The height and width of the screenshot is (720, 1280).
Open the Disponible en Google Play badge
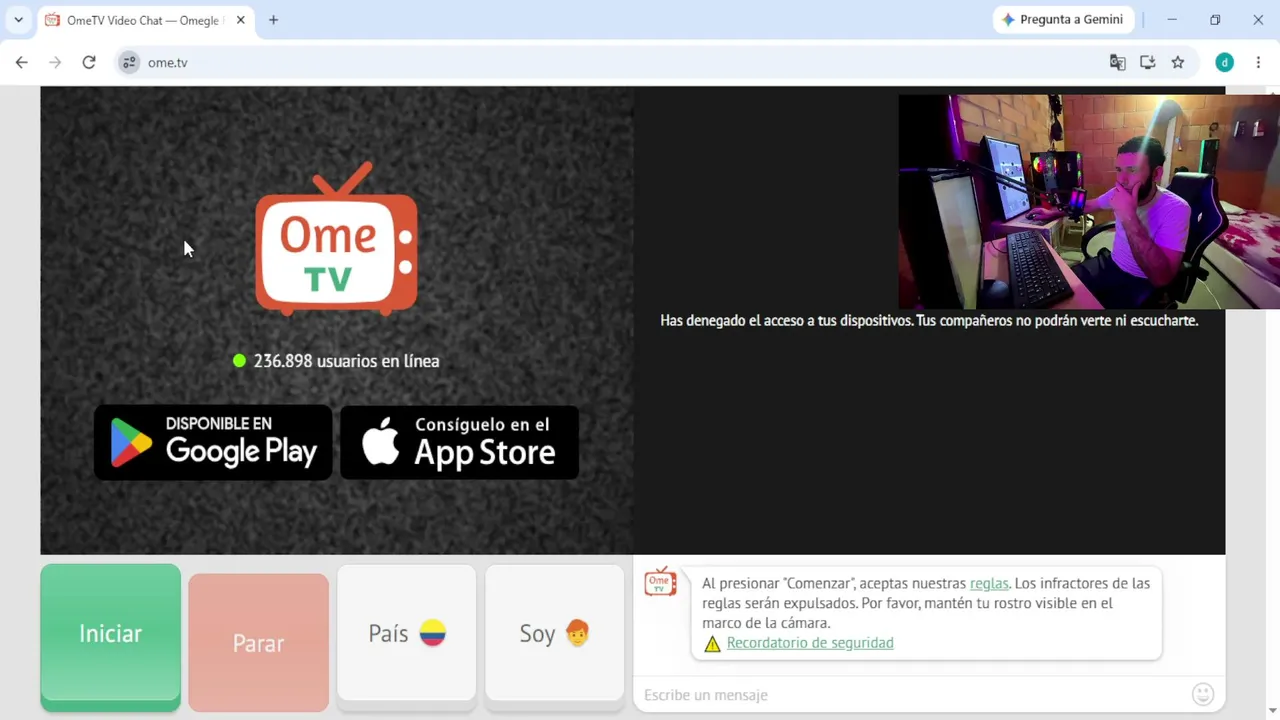213,442
